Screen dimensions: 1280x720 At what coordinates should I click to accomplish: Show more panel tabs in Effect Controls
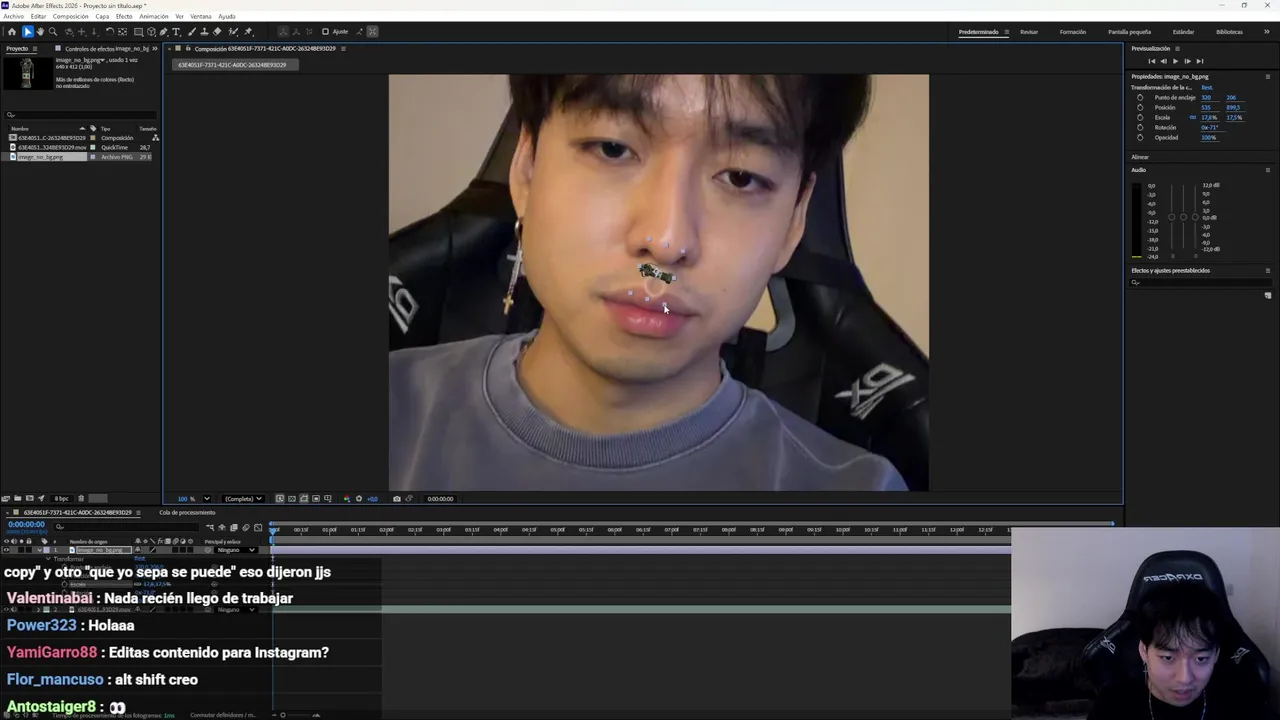(154, 48)
